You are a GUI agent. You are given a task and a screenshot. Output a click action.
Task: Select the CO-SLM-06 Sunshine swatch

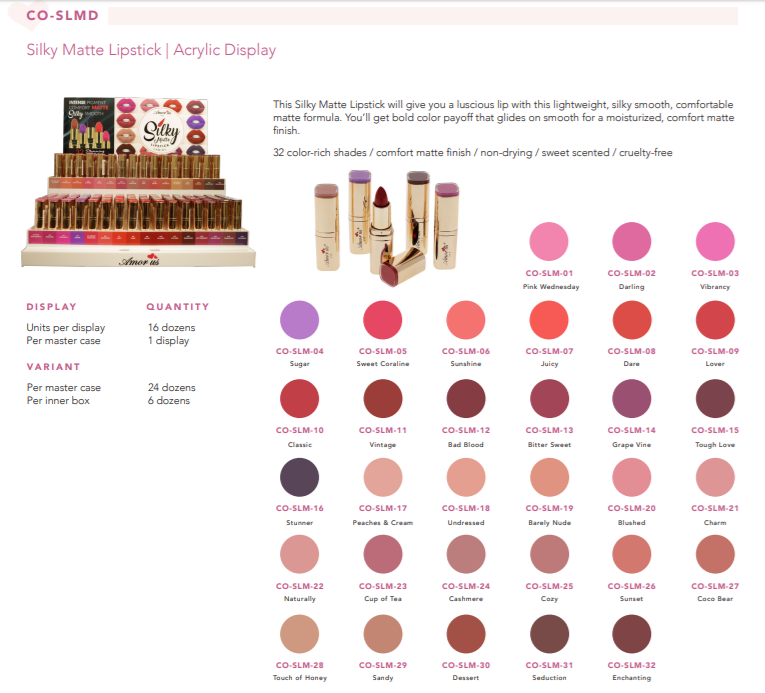coord(466,320)
